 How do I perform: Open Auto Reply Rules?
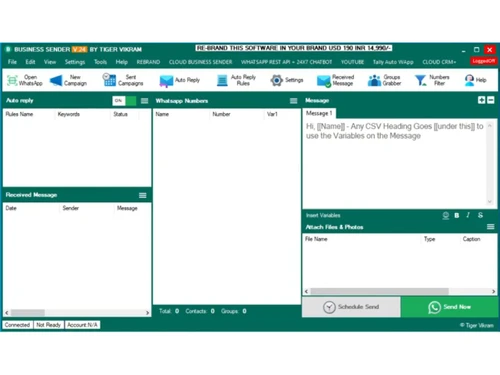coord(236,80)
